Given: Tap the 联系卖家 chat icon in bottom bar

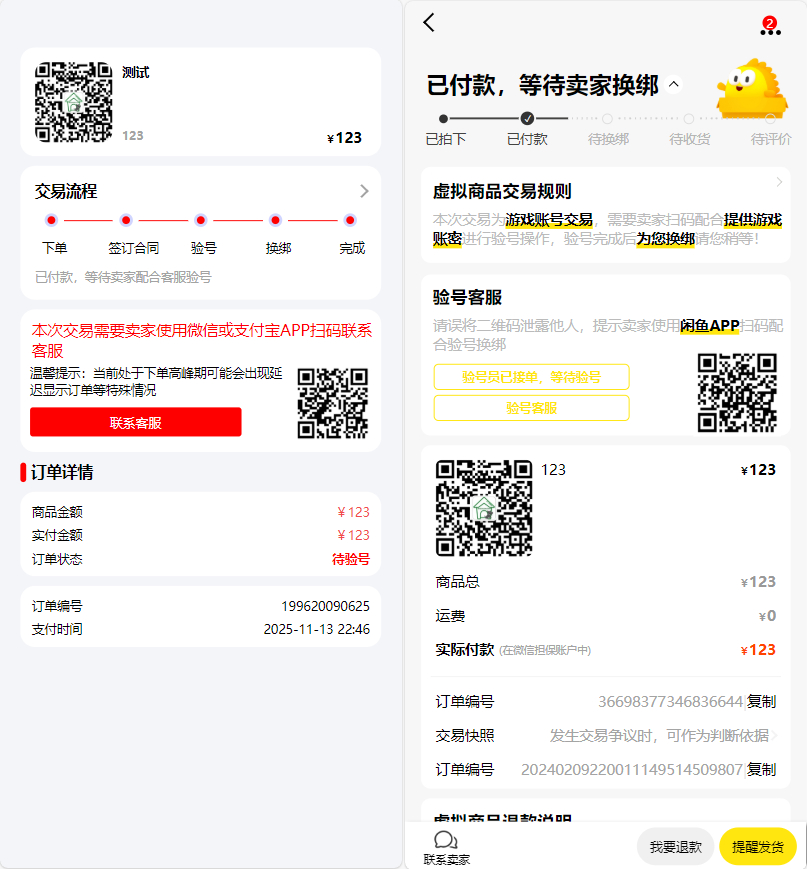Looking at the screenshot, I should (x=443, y=843).
